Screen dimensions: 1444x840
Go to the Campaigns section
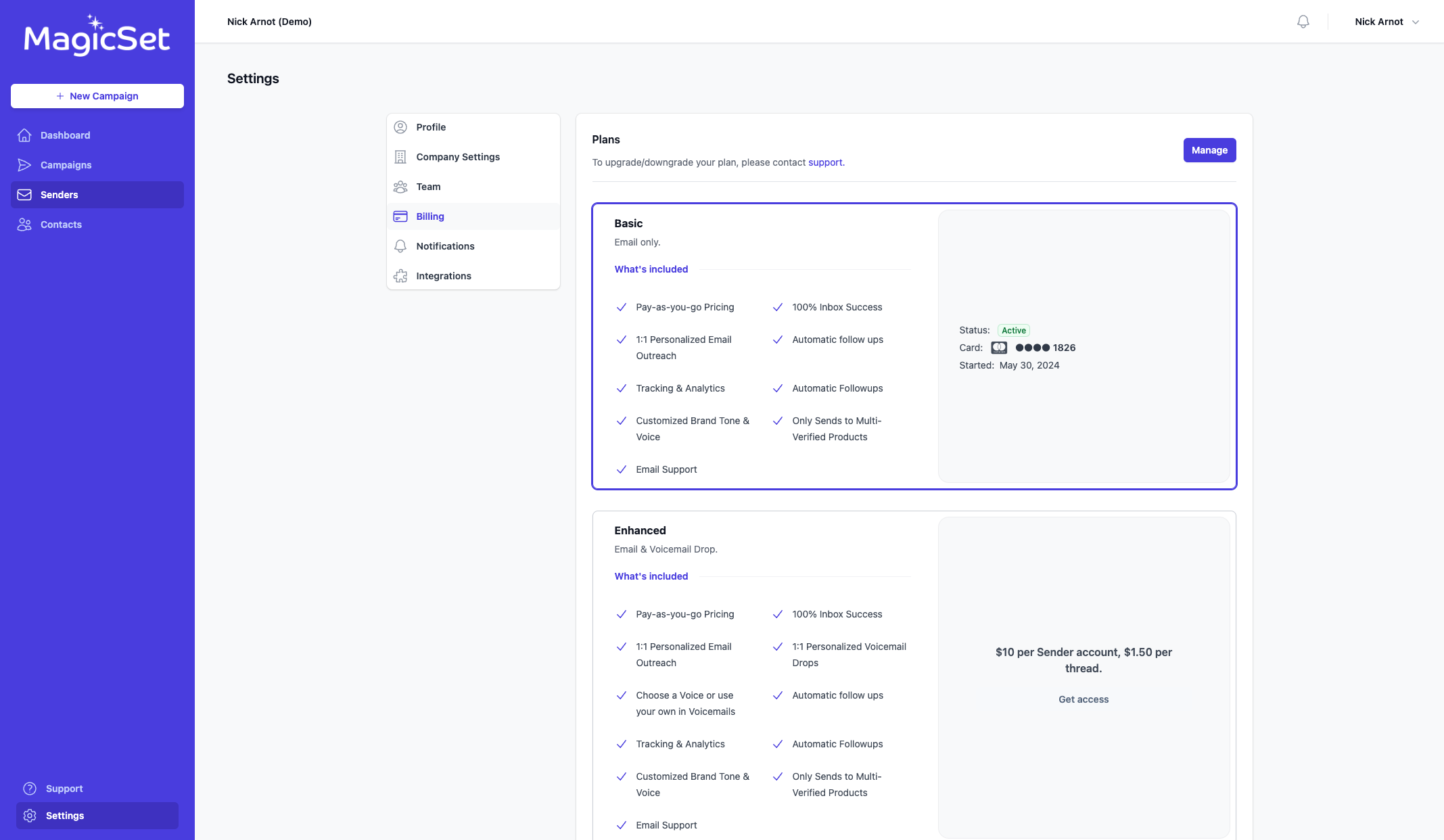click(97, 165)
